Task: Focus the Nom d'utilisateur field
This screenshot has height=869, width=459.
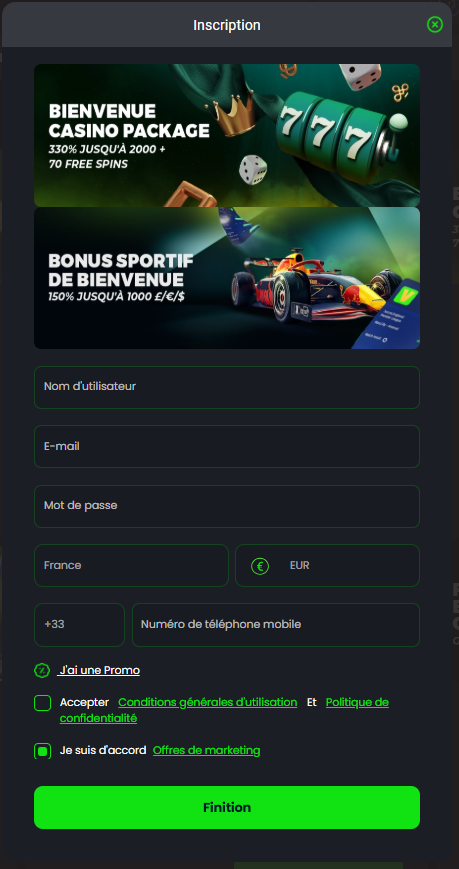Action: (227, 387)
